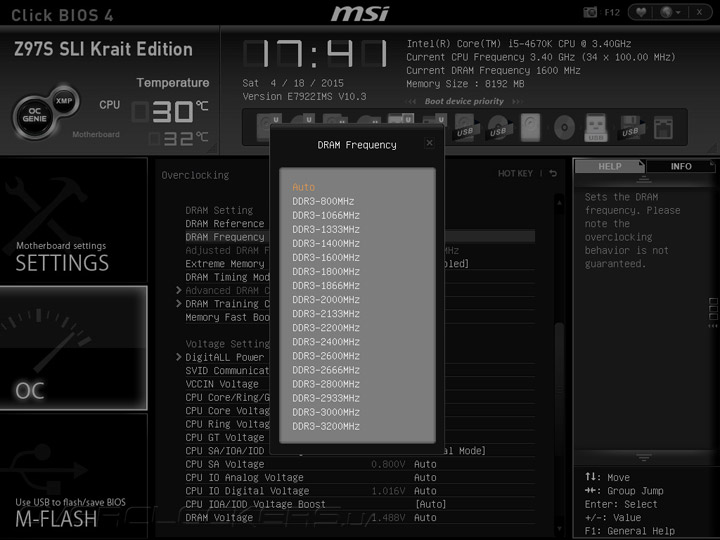
Task: Choose DDR3-2933MHz frequency
Action: tap(326, 398)
